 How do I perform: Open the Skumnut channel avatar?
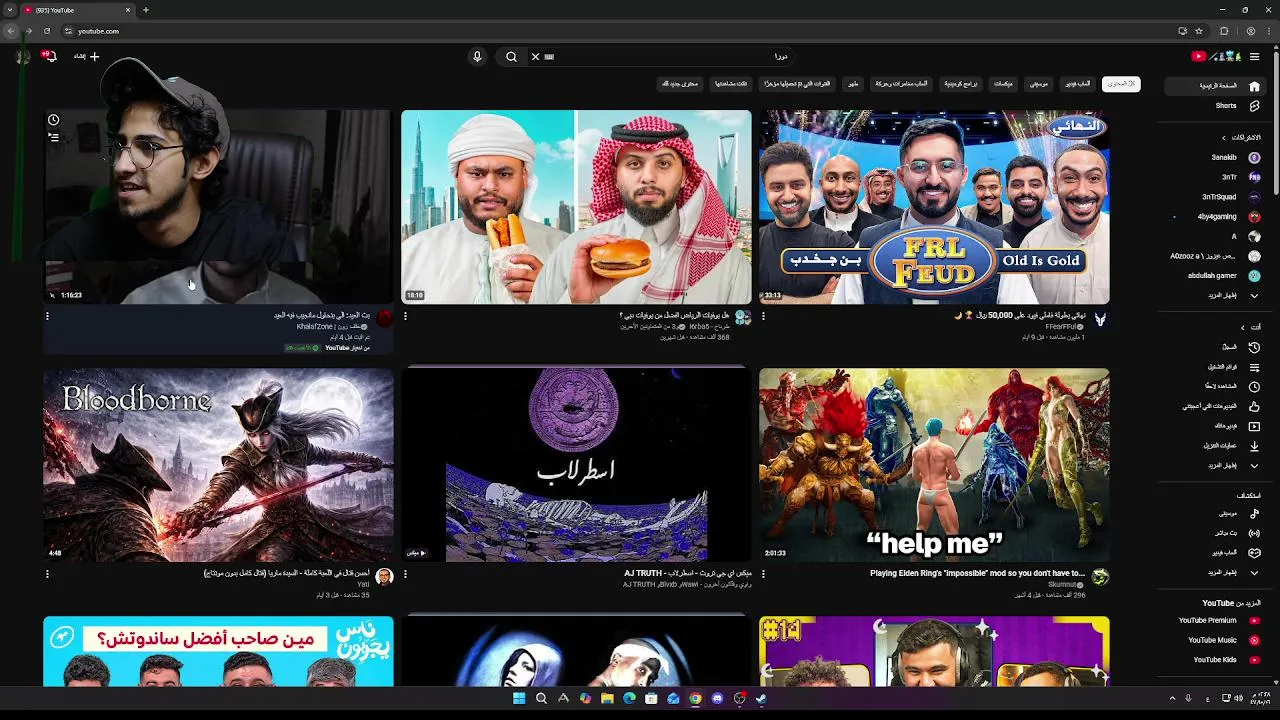pos(1100,577)
